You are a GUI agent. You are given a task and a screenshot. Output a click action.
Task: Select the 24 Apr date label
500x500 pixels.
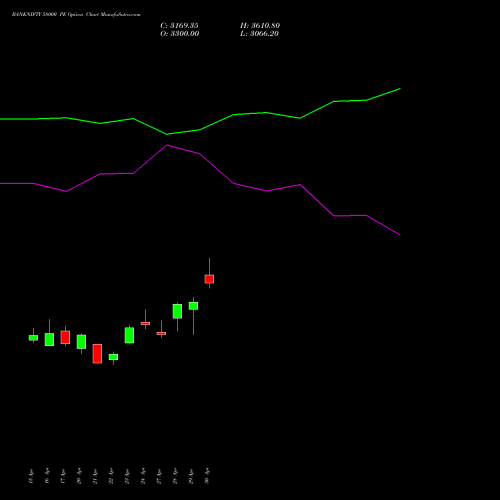click(143, 476)
